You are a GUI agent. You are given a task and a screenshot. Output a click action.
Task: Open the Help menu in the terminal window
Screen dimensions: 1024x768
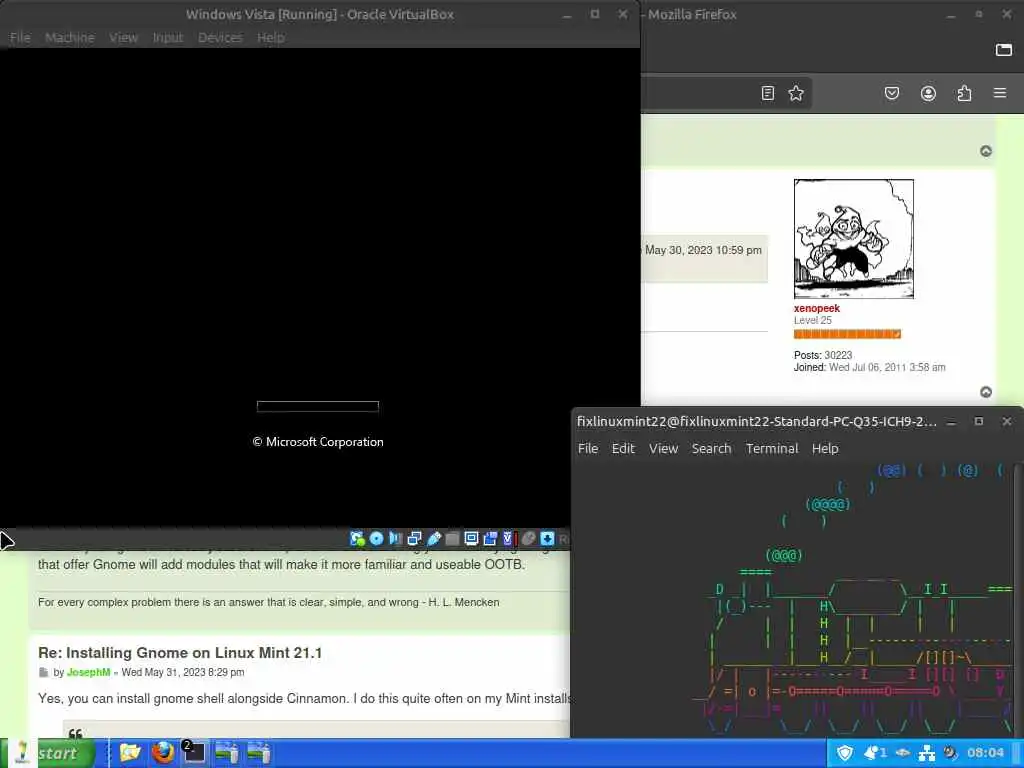point(825,449)
